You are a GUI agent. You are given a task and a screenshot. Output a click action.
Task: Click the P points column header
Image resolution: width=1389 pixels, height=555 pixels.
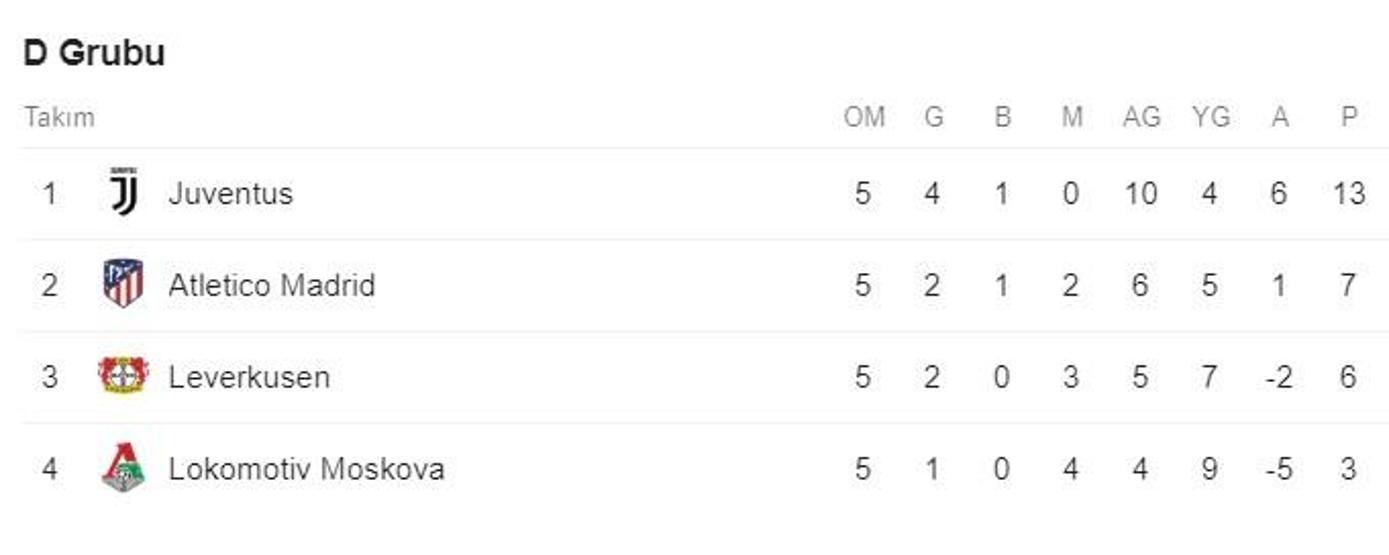pos(1349,117)
